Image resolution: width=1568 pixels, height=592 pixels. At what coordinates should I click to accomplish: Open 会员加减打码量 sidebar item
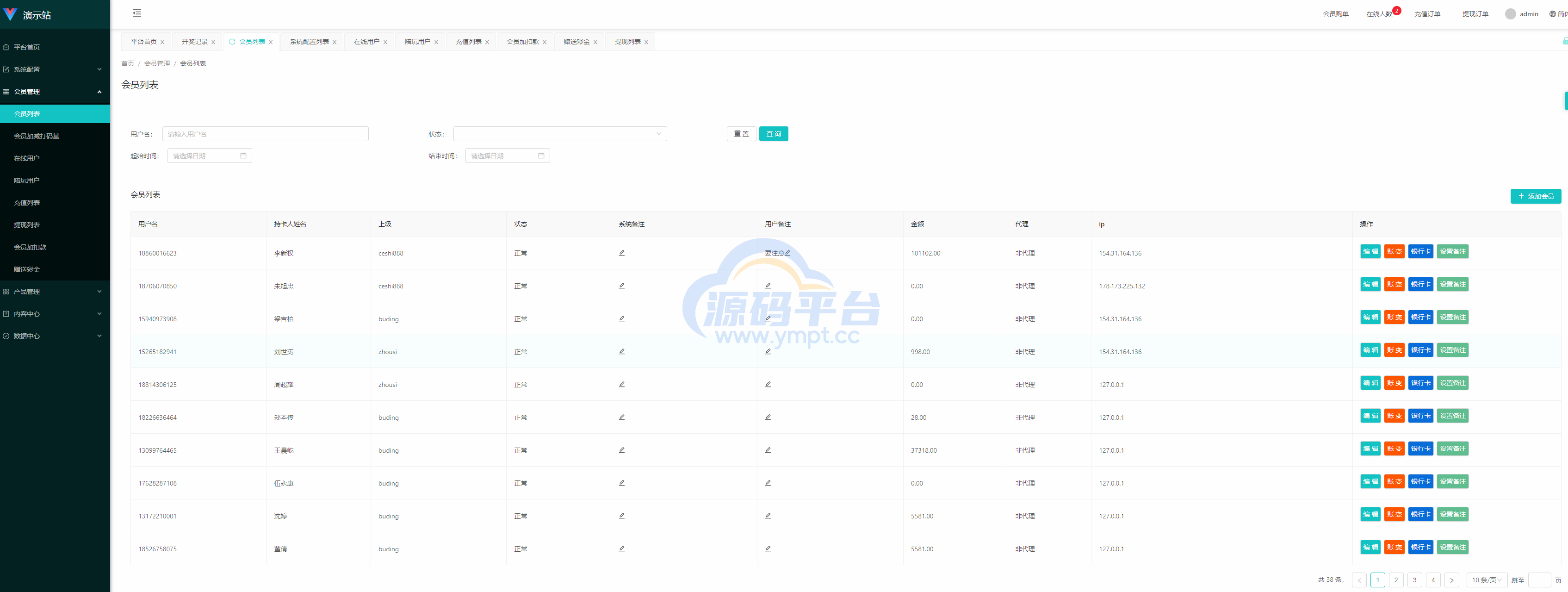[x=55, y=136]
